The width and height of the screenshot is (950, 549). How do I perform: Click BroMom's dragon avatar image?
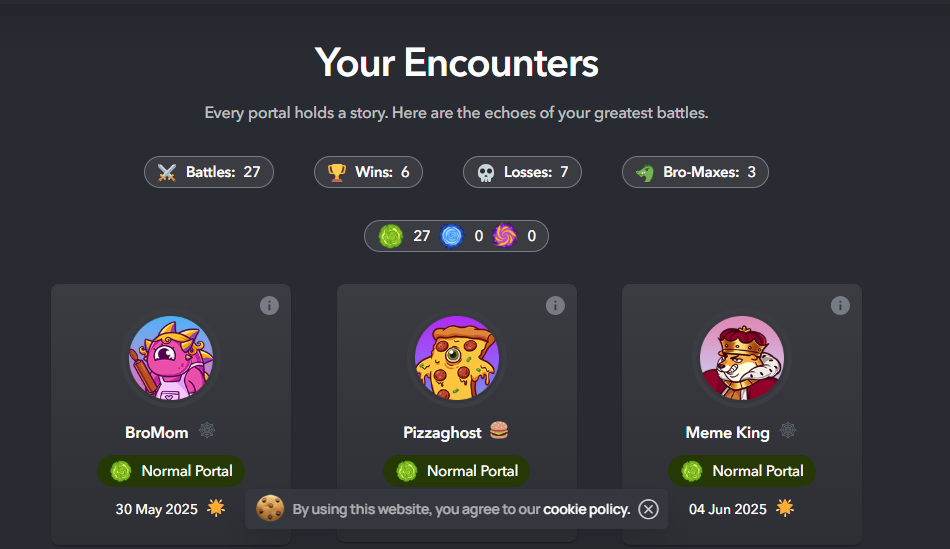point(171,359)
